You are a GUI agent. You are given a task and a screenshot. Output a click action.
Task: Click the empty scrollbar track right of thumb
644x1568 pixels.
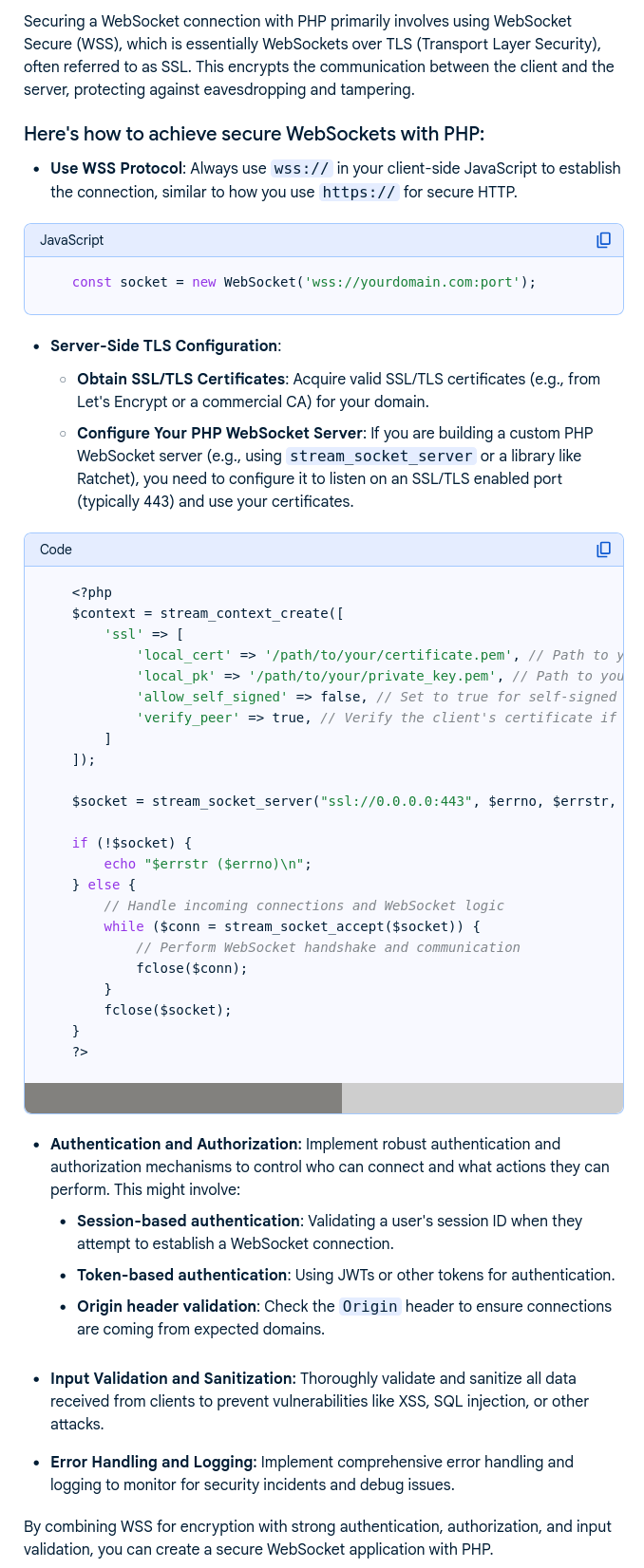point(482,1098)
